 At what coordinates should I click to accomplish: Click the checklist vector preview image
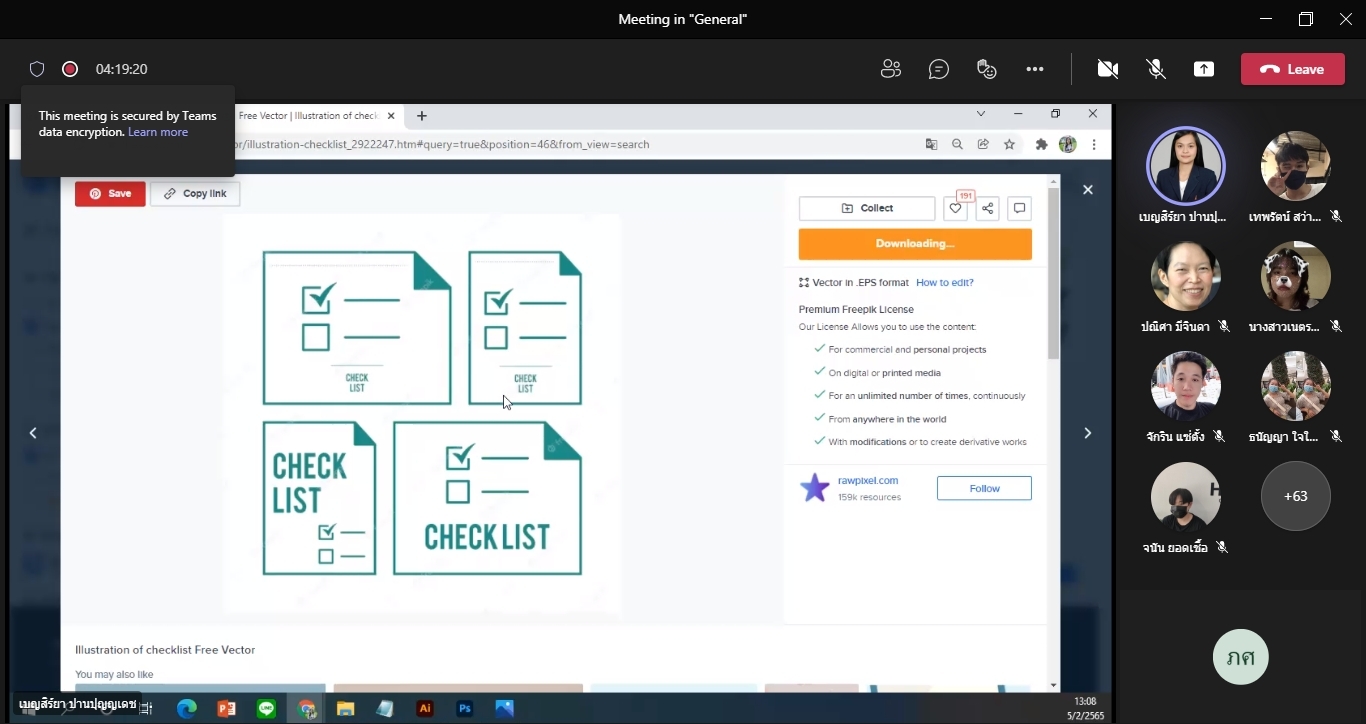coord(422,413)
